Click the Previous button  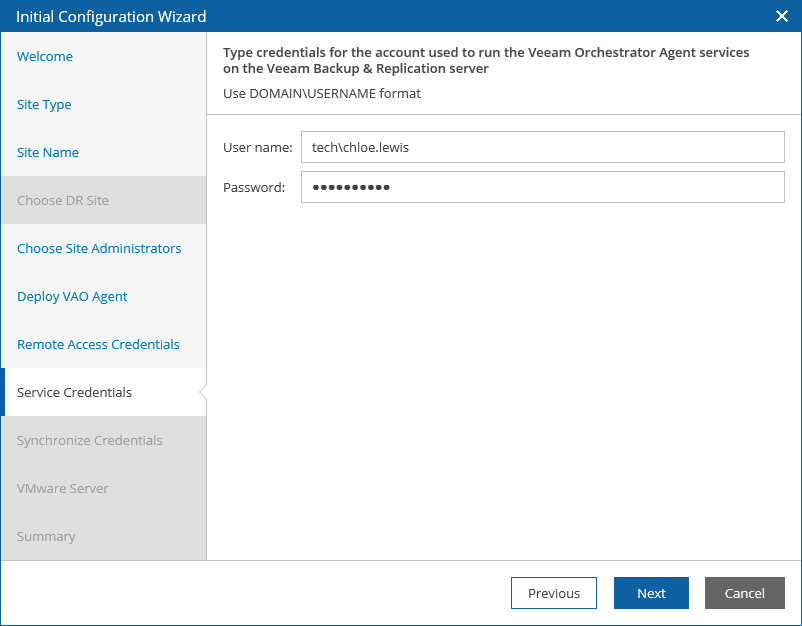coord(554,593)
